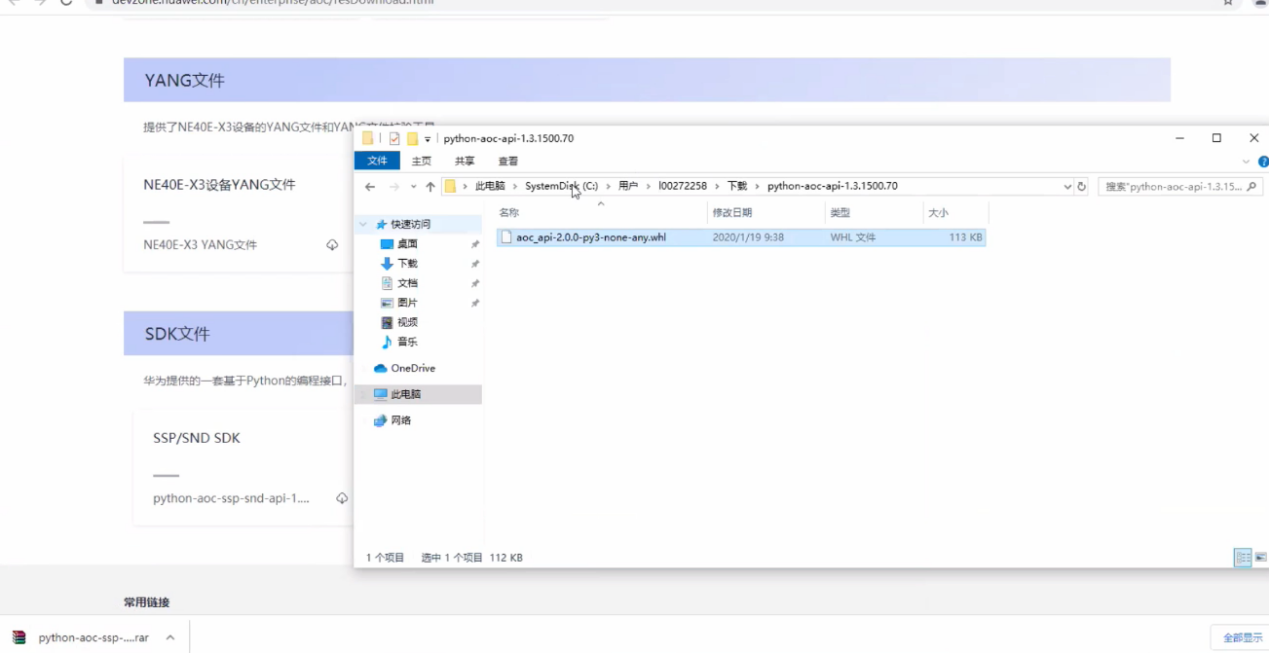Click the Explorer help question mark icon
The image size is (1269, 653).
tap(1263, 161)
